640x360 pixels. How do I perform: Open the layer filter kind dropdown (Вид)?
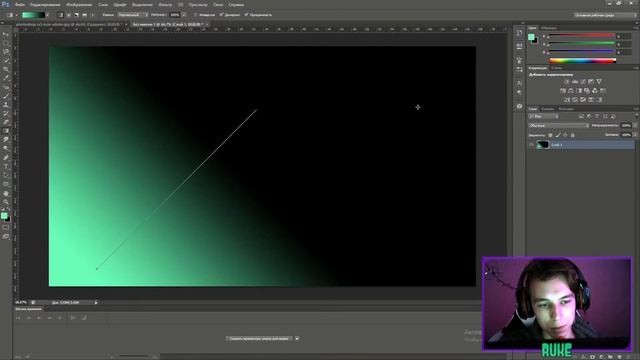pyautogui.click(x=543, y=117)
